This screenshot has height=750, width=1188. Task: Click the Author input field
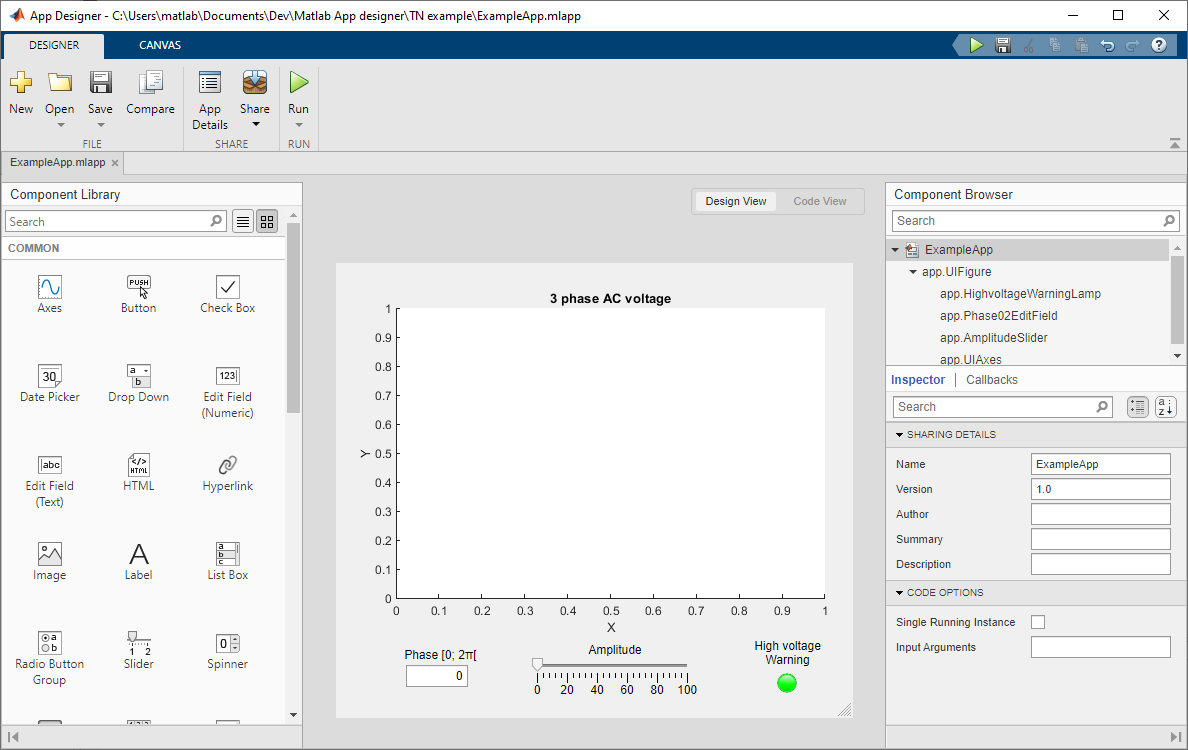click(x=1100, y=514)
